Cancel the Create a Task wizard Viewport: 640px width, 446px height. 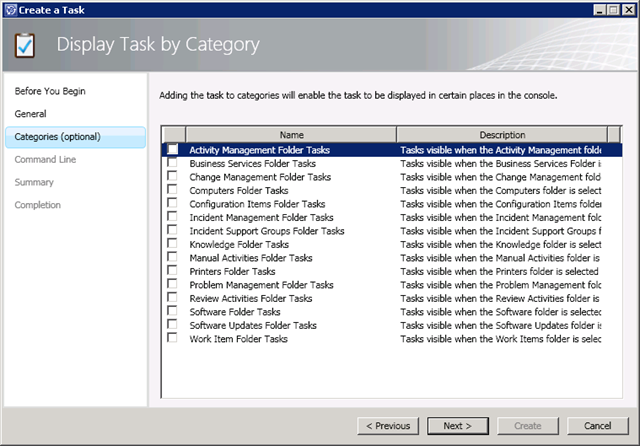597,426
